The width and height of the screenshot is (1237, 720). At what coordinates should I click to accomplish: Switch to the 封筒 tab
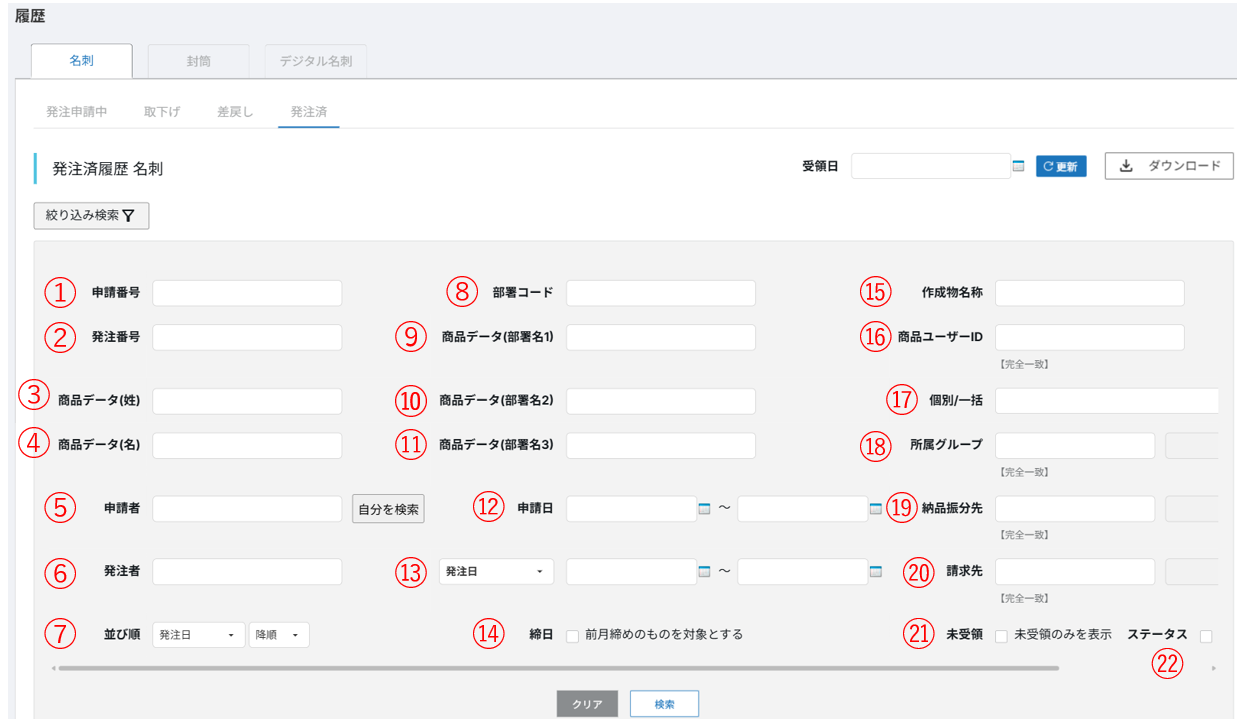pos(198,61)
